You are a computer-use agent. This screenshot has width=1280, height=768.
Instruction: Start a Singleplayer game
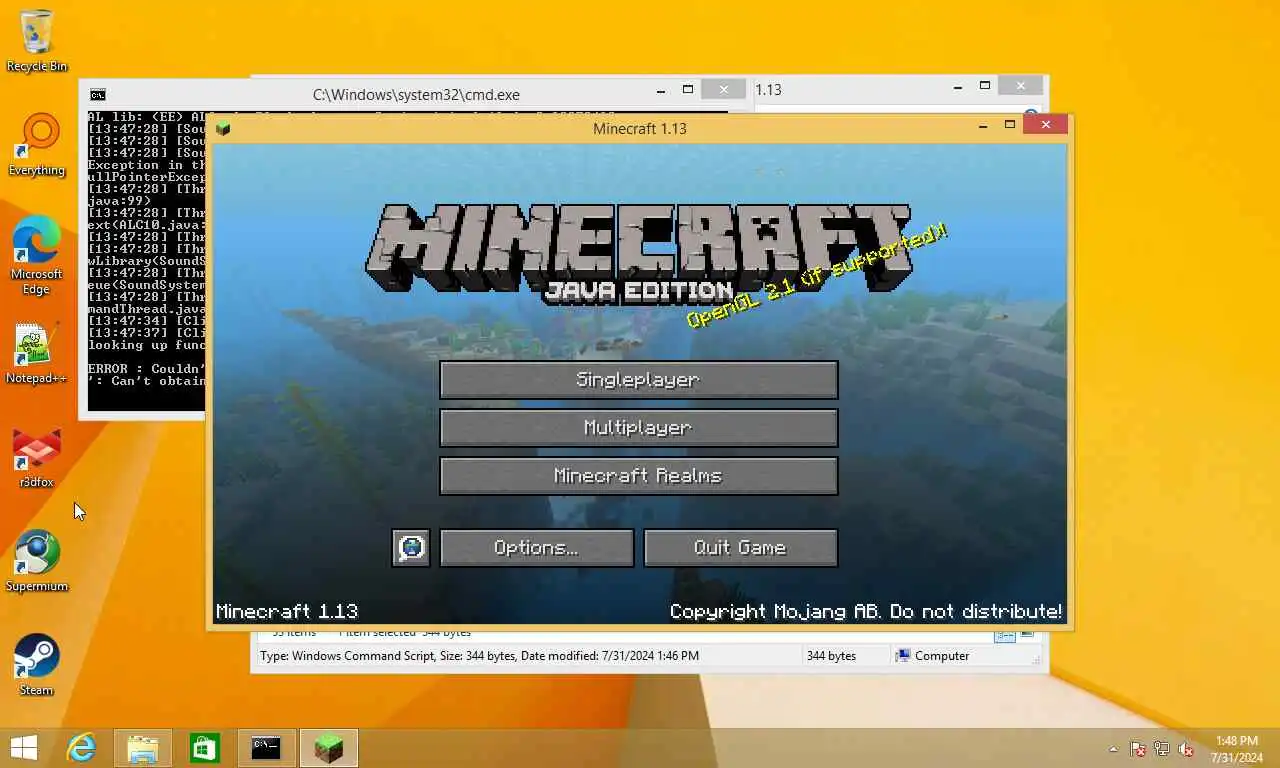(638, 380)
